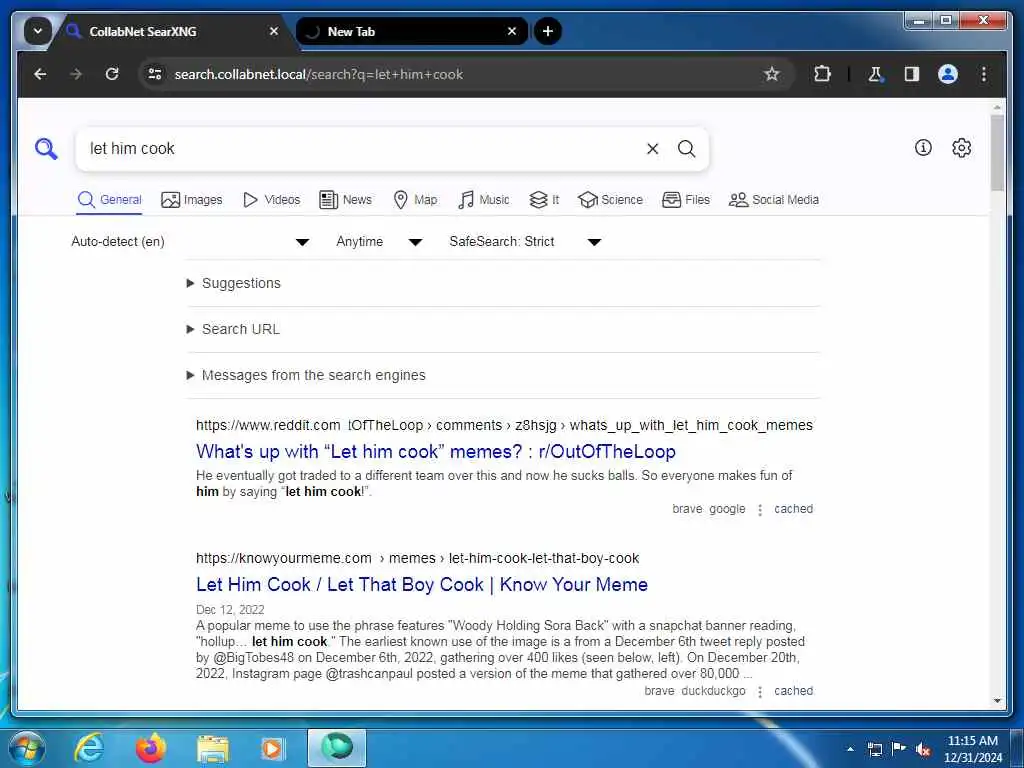Image resolution: width=1024 pixels, height=768 pixels.
Task: Open result options dots for Know Your Meme
Action: click(760, 692)
